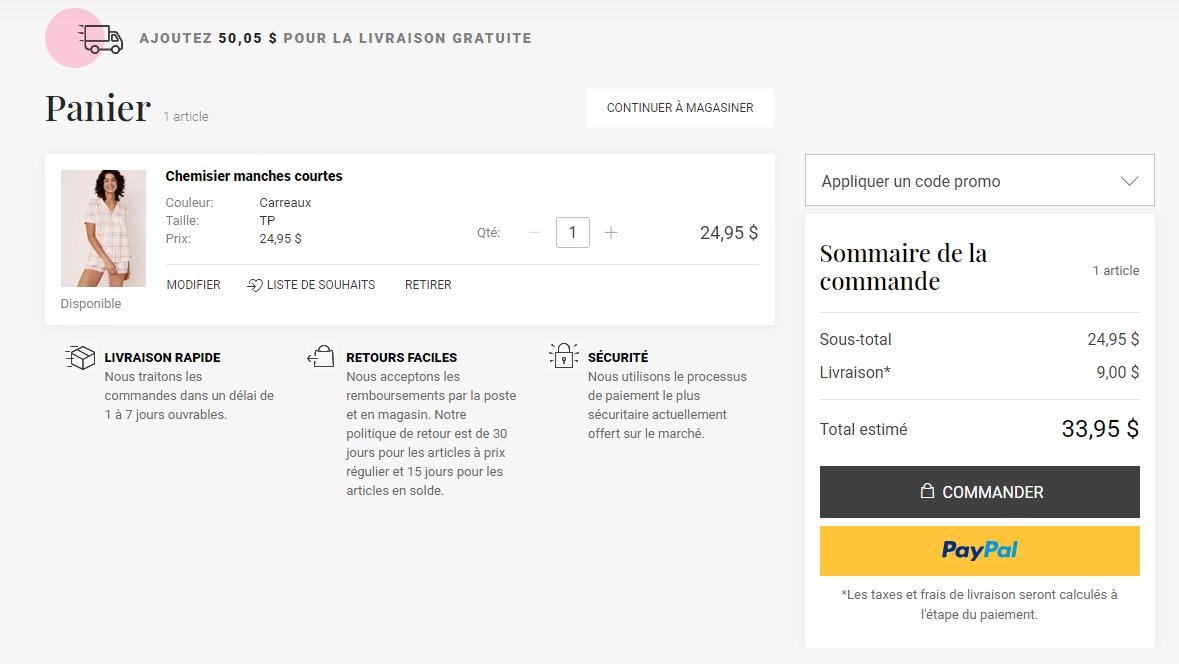The height and width of the screenshot is (664, 1179).
Task: Click the taxes and shipping footnote
Action: tap(979, 605)
